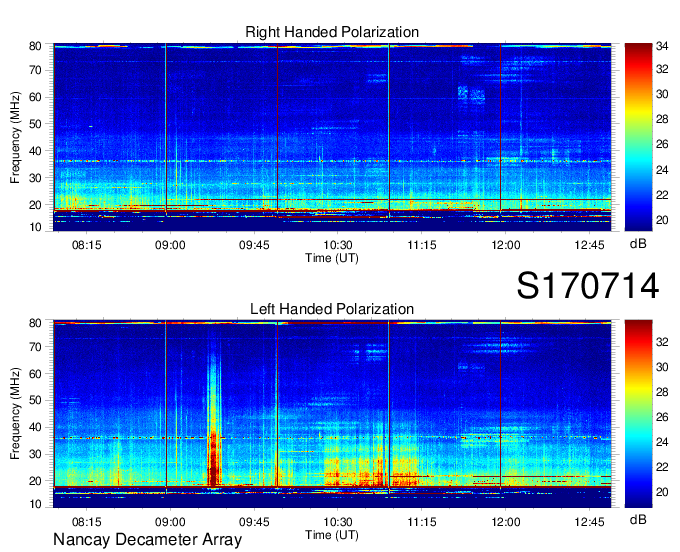This screenshot has width=680, height=552.
Task: Click the 26 value on Left Handed colorbar
Action: click(x=662, y=417)
